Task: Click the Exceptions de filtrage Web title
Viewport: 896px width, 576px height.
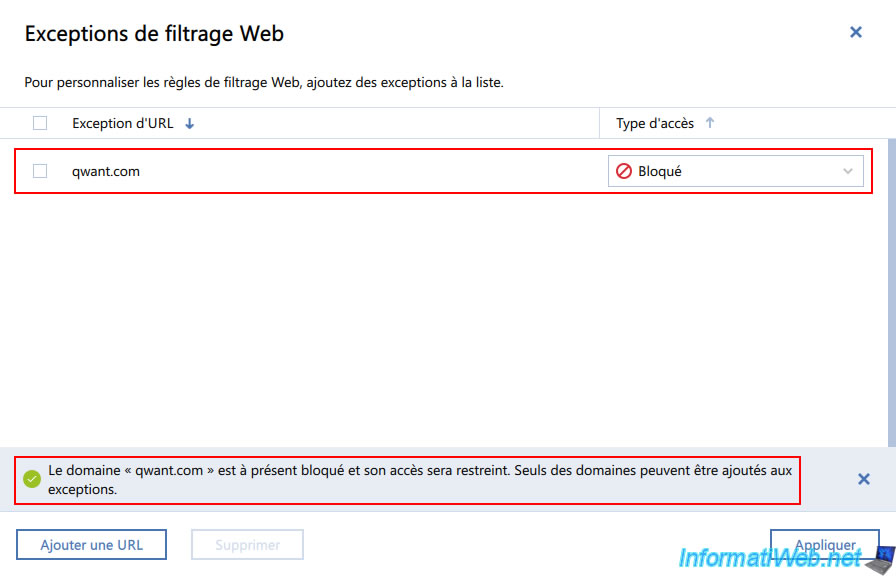Action: pos(154,34)
